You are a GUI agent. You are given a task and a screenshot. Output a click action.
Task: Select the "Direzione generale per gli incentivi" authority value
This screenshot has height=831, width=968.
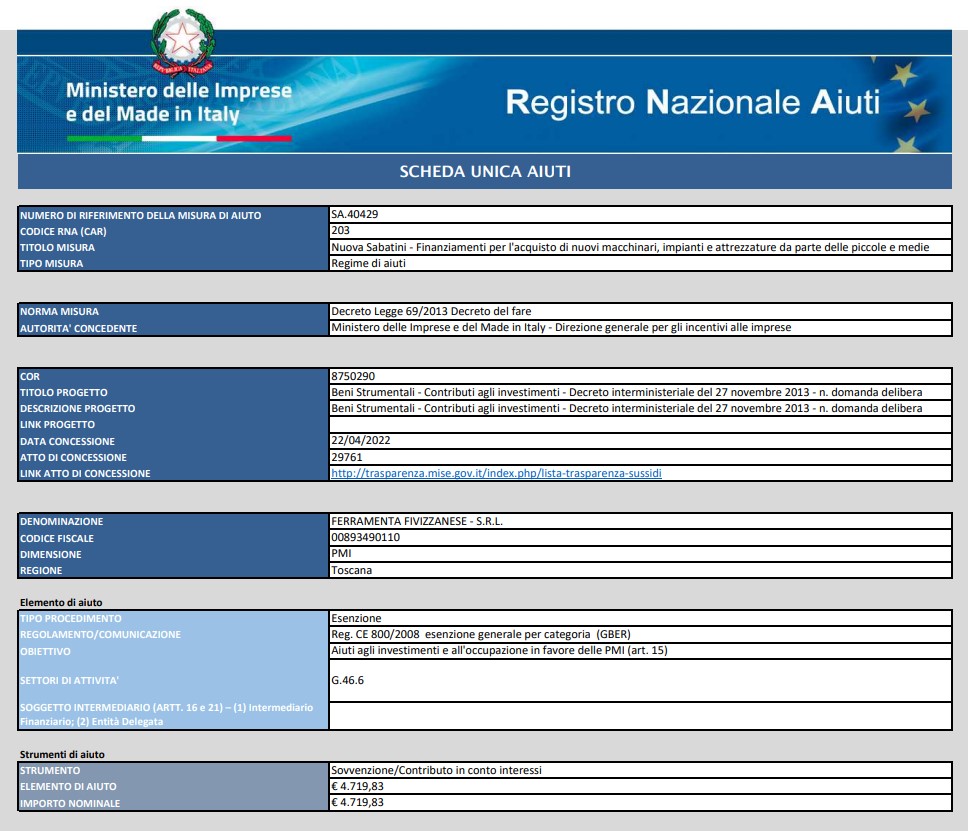click(x=561, y=327)
